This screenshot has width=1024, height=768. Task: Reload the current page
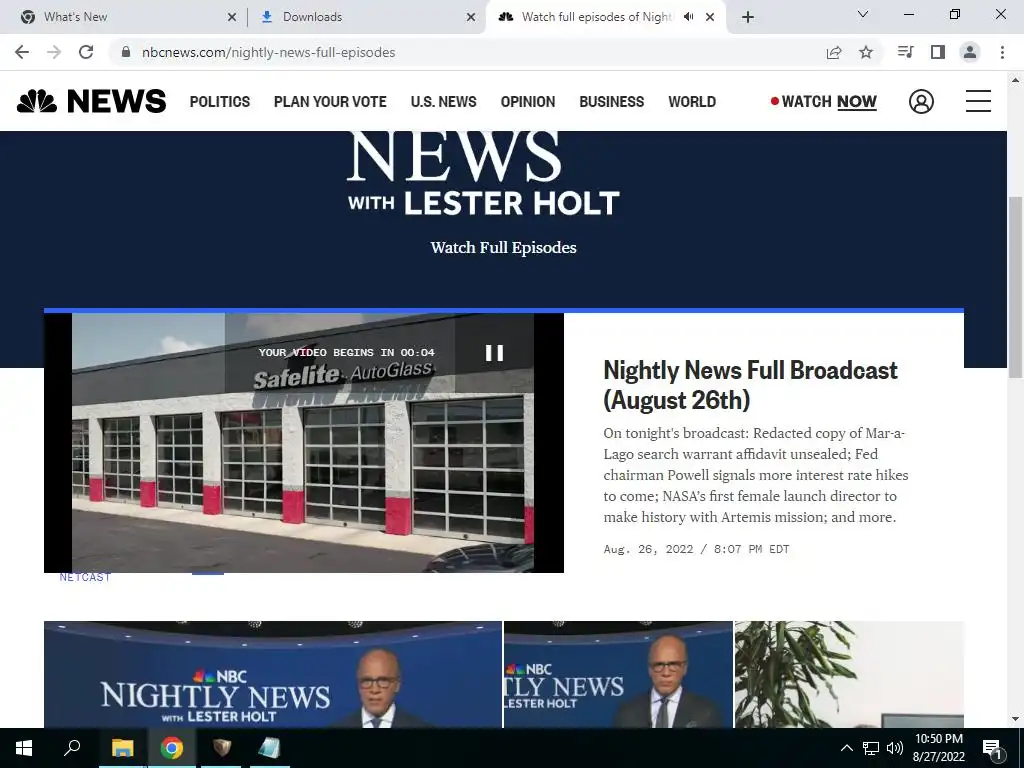[86, 52]
